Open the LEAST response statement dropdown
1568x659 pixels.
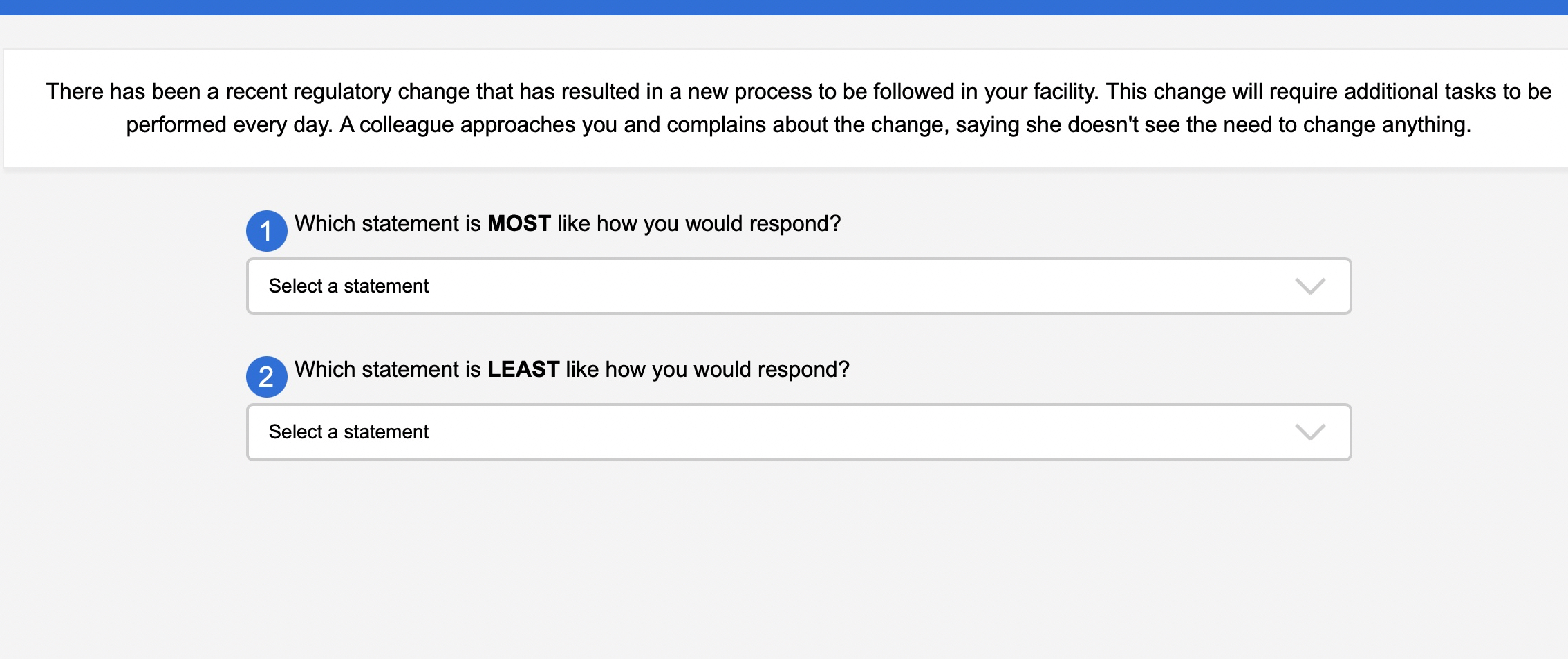pos(799,432)
